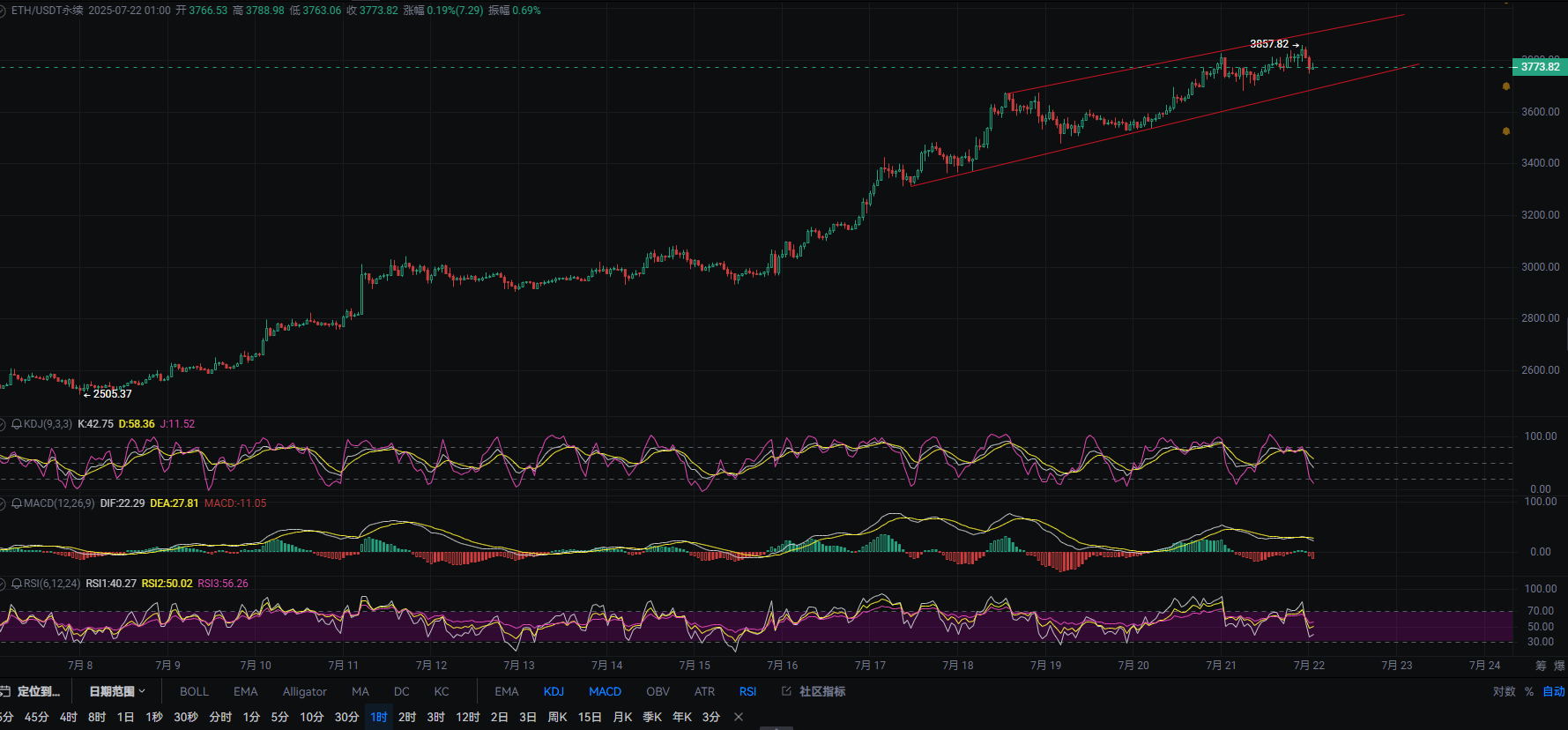Click the 3773.82 current price tag

point(1539,67)
